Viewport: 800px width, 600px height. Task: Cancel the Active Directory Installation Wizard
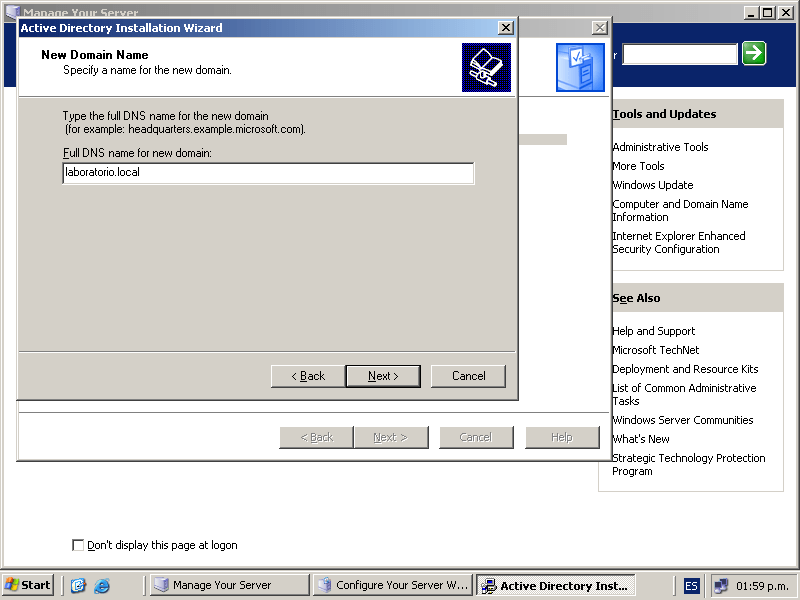click(x=468, y=376)
